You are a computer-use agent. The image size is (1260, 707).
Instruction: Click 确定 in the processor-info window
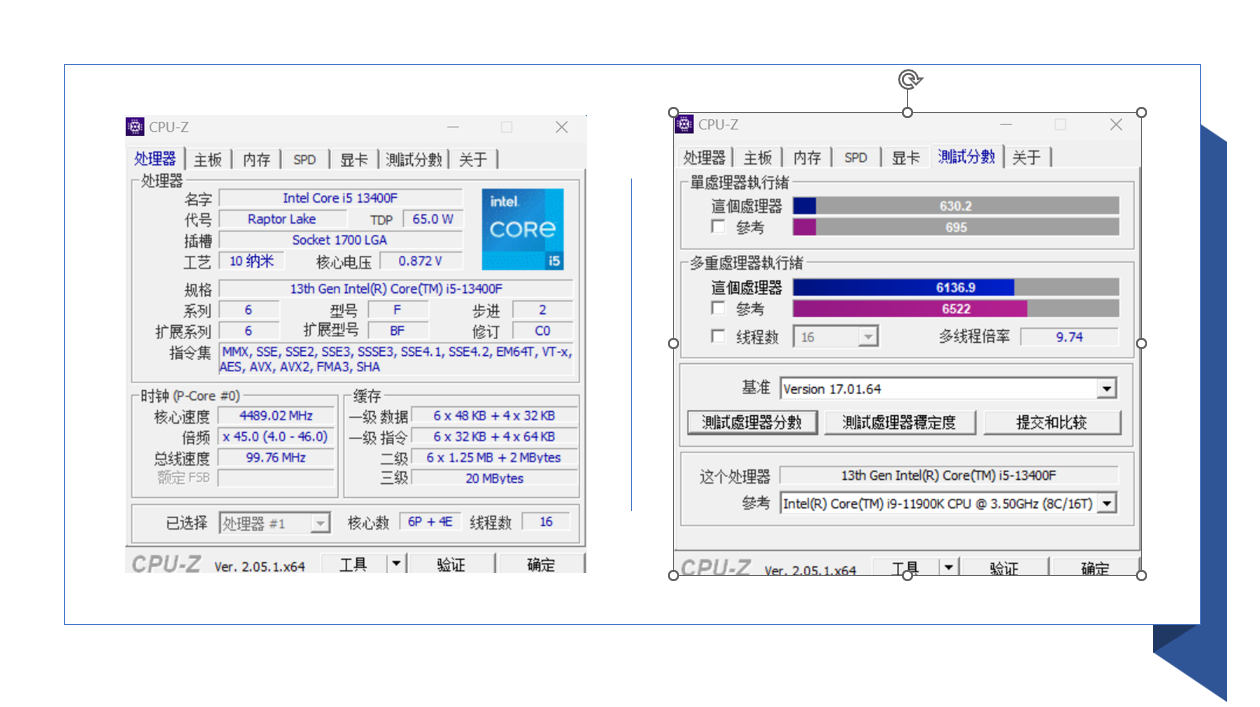tap(541, 564)
